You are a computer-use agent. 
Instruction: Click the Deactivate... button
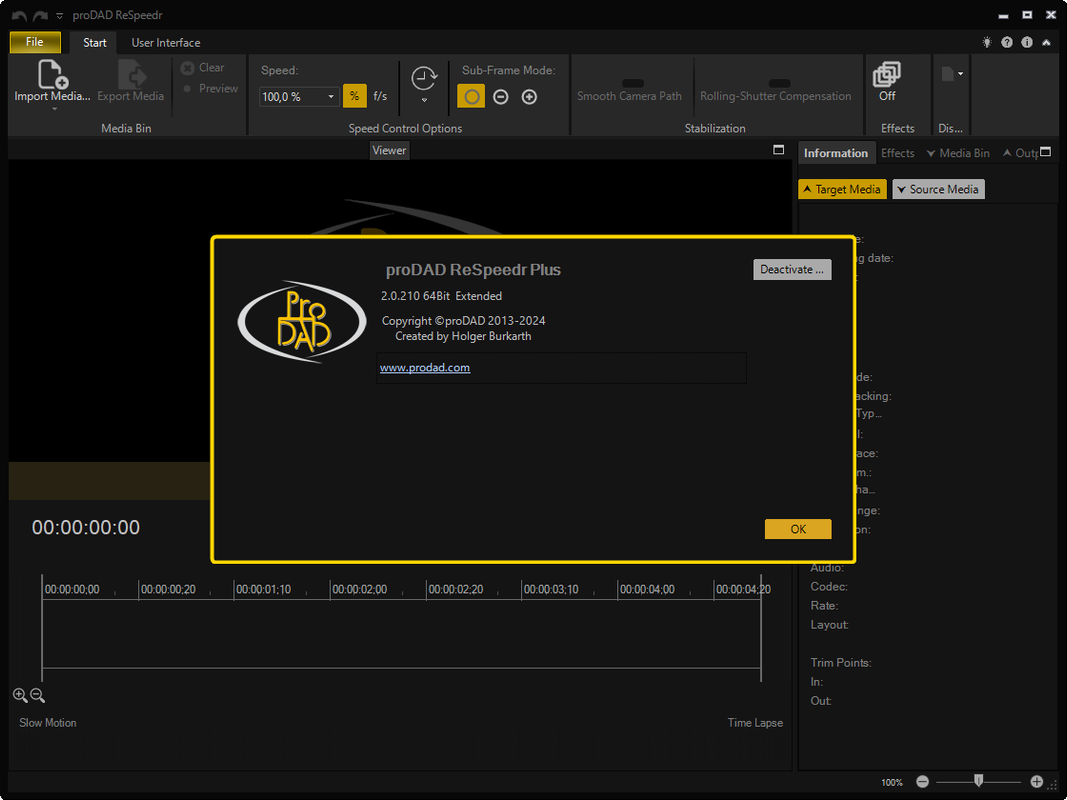(x=792, y=269)
